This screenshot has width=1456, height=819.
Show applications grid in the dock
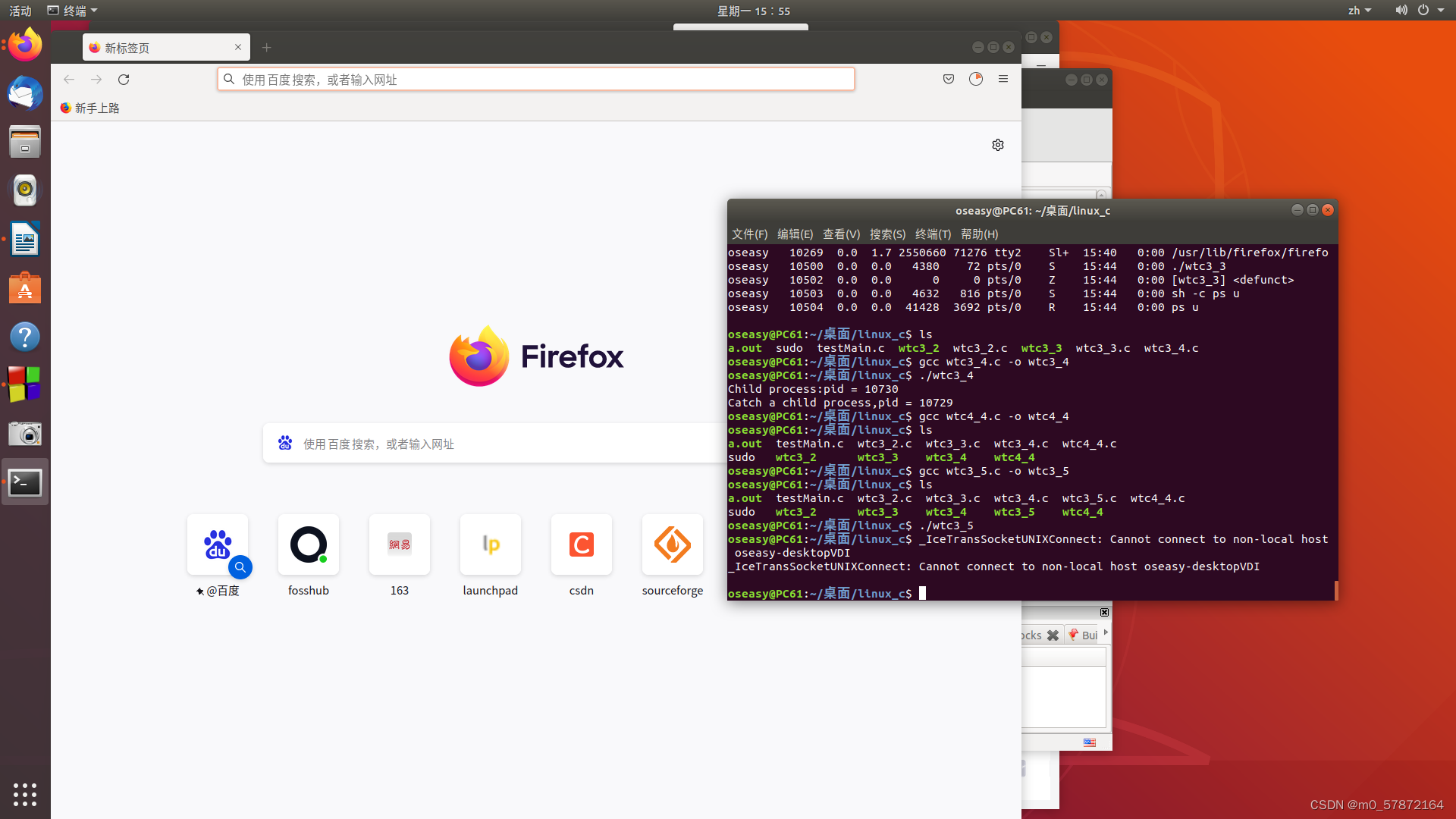point(25,794)
